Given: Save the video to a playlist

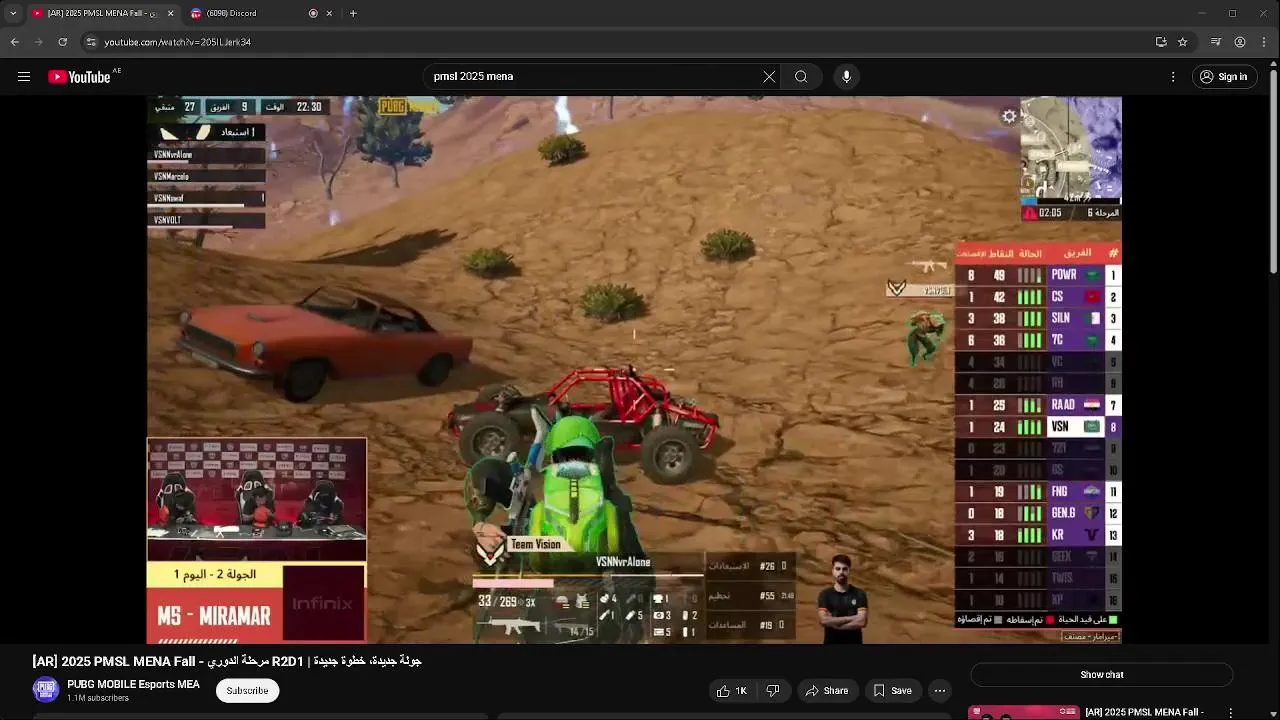Looking at the screenshot, I should point(892,691).
